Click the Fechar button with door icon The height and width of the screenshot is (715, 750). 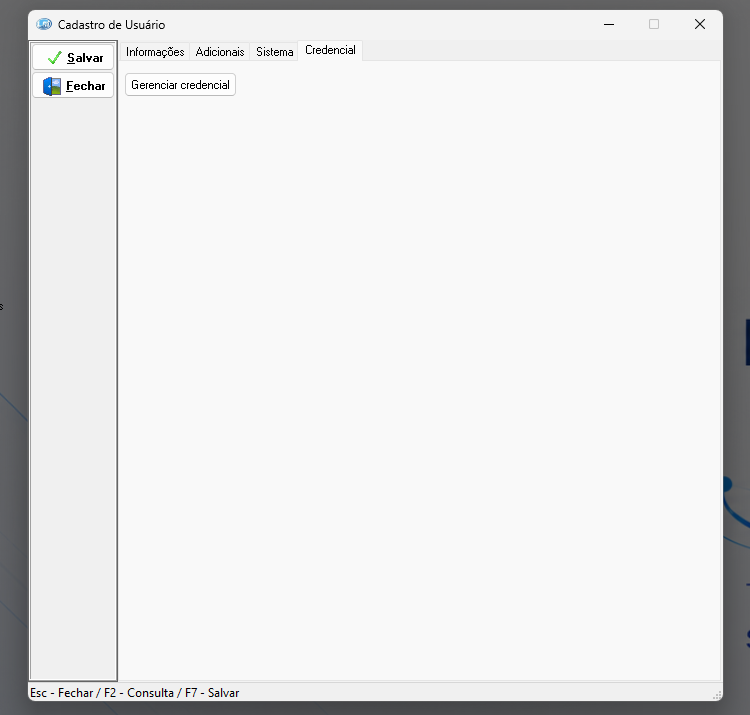pos(73,86)
